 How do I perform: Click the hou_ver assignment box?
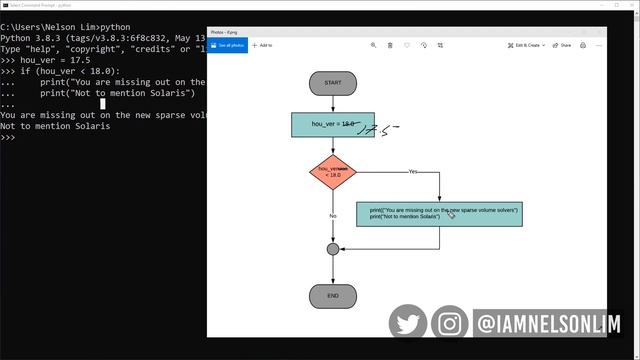coord(333,124)
